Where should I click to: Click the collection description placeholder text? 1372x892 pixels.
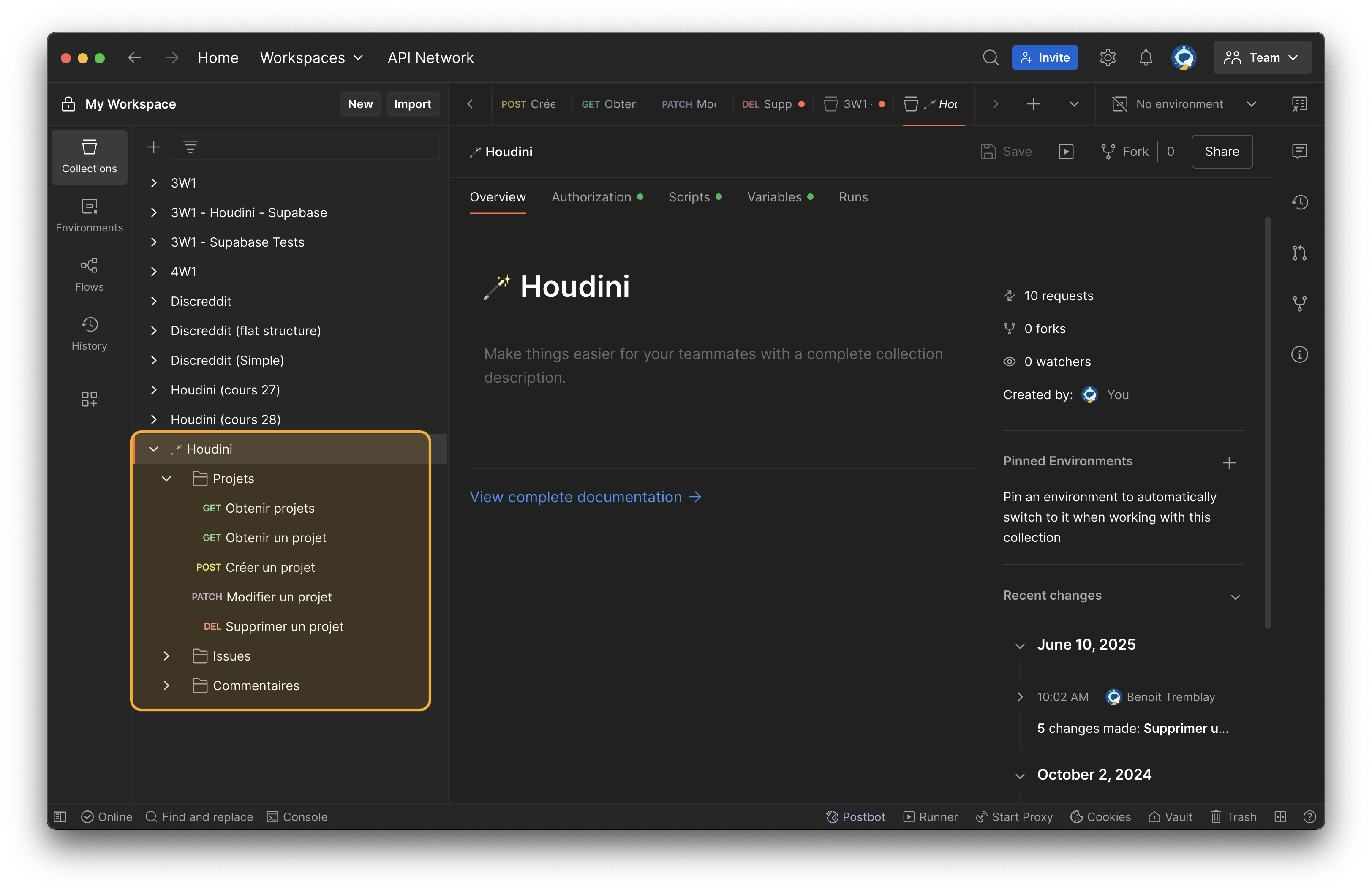(713, 365)
